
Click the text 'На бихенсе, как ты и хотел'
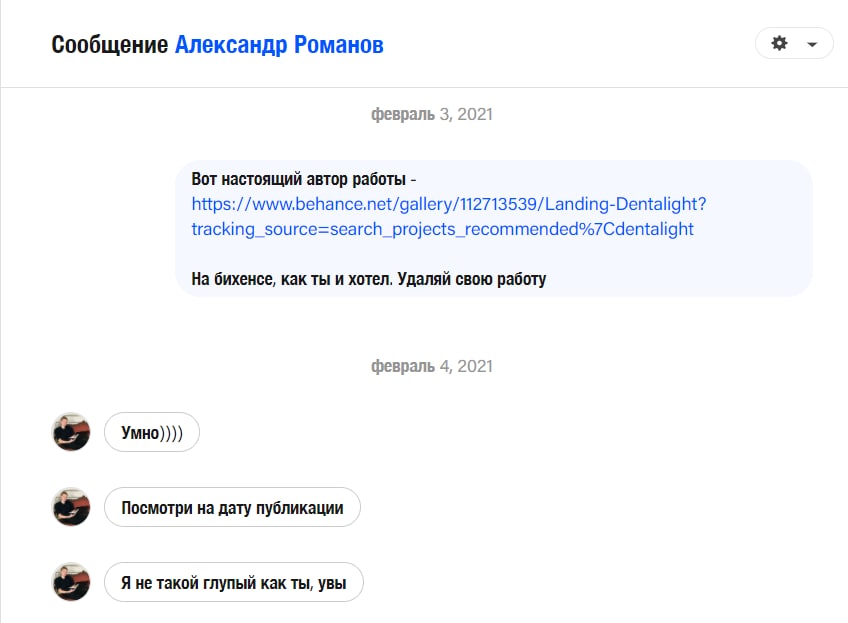click(292, 279)
